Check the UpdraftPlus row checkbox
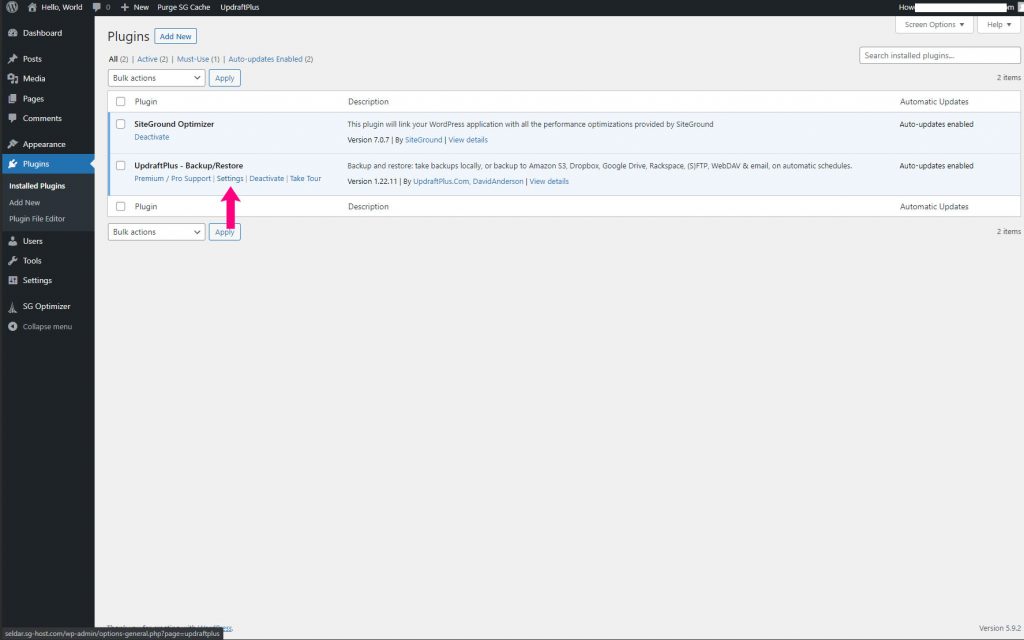 click(x=120, y=166)
